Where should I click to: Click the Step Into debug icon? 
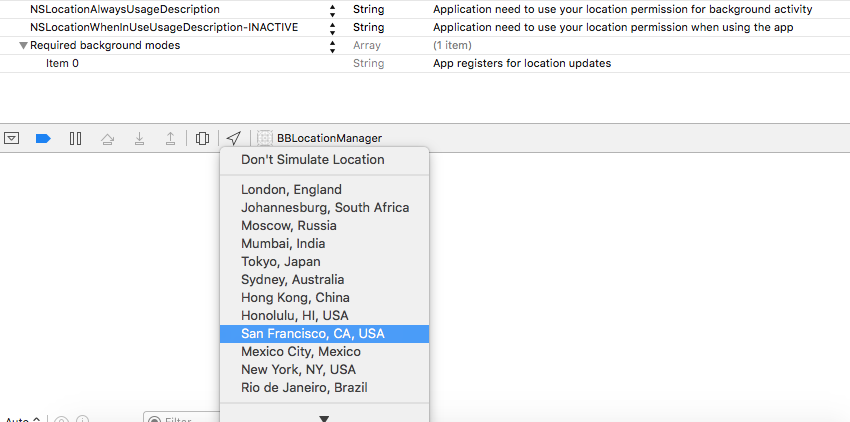coord(139,138)
